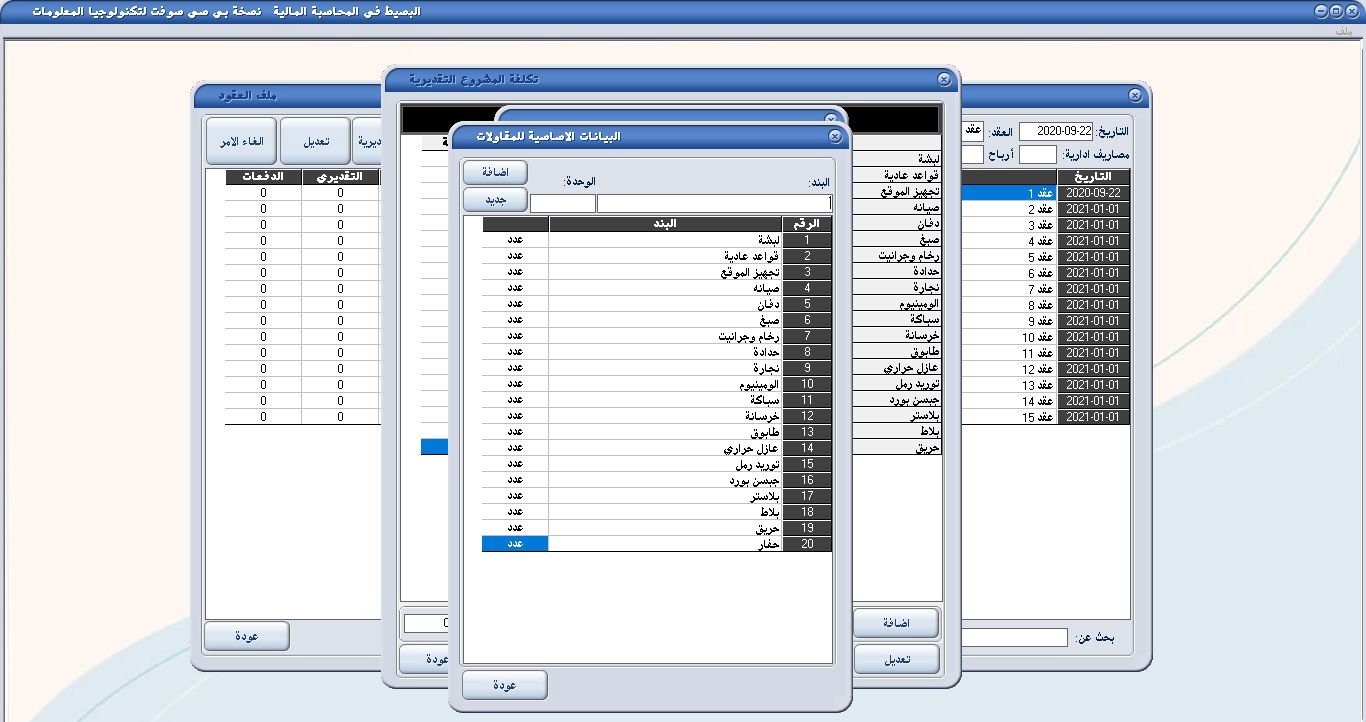Screen dimensions: 1366x722
Task: Close the البيانات الاساسية للمقاولات dialog
Action: coord(834,137)
